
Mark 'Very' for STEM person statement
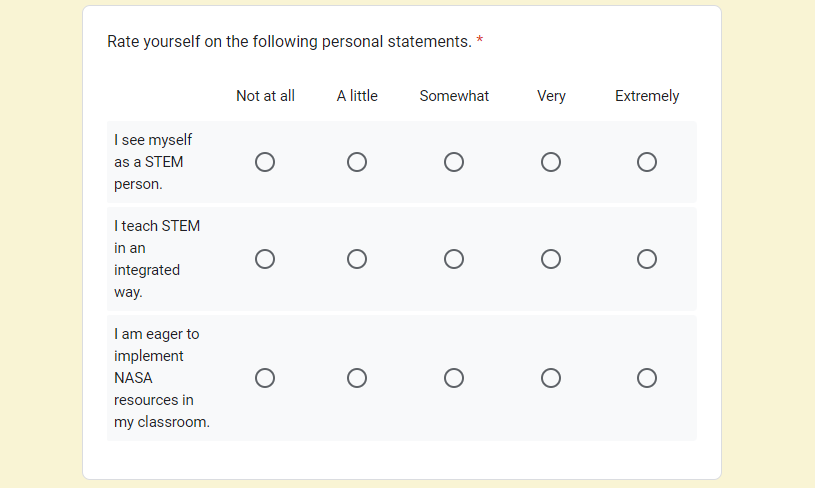point(551,162)
